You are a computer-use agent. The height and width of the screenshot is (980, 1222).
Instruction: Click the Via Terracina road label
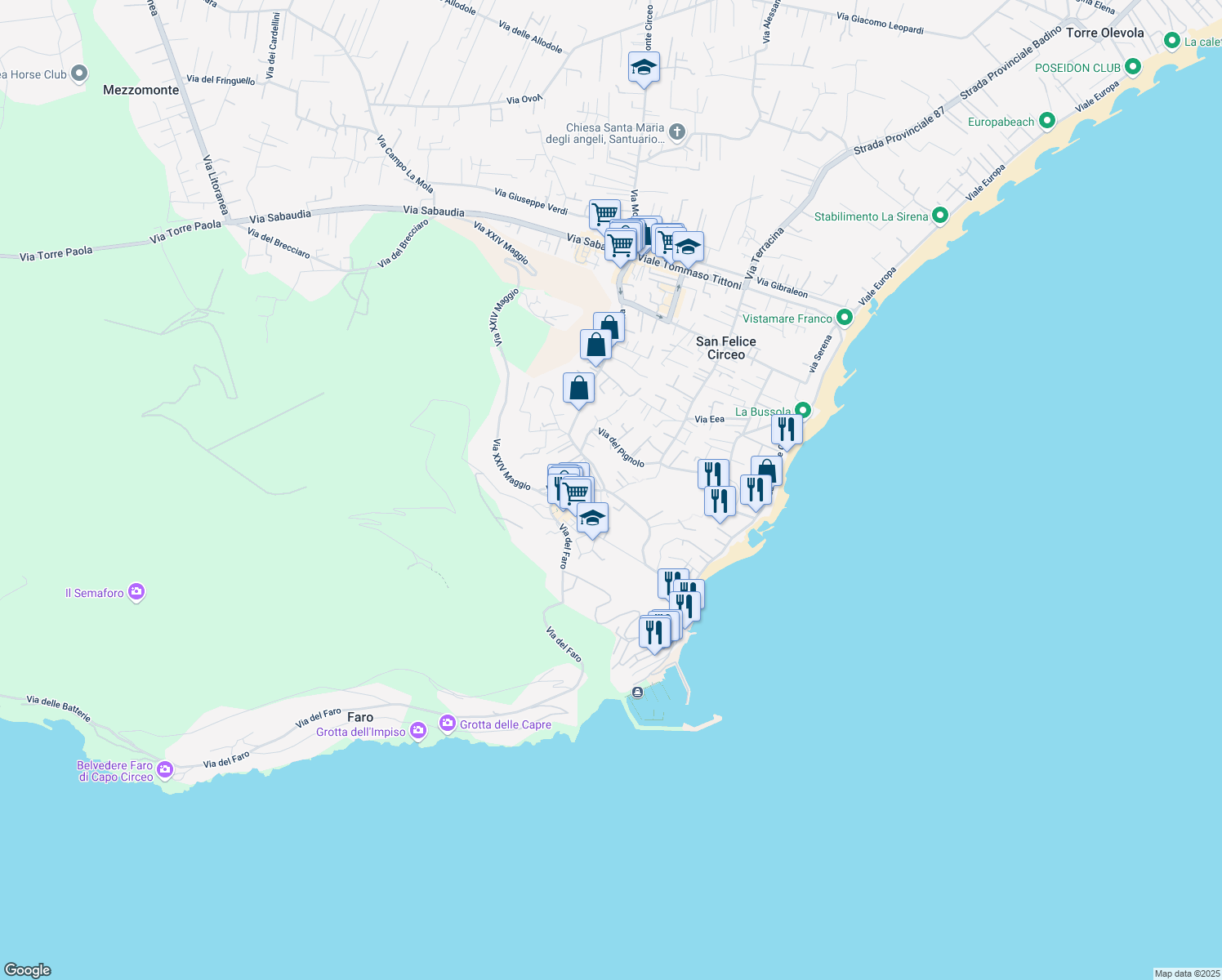765,252
